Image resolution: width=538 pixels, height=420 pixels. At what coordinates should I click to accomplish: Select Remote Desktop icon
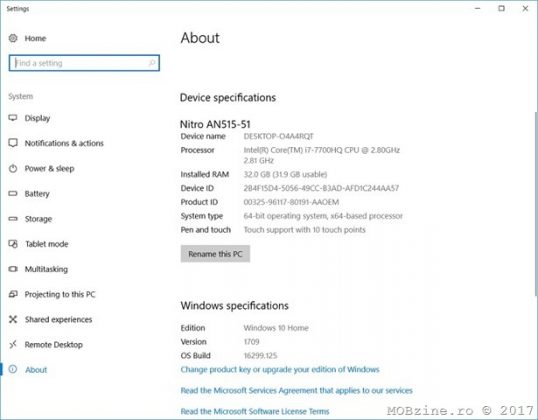click(x=13, y=344)
